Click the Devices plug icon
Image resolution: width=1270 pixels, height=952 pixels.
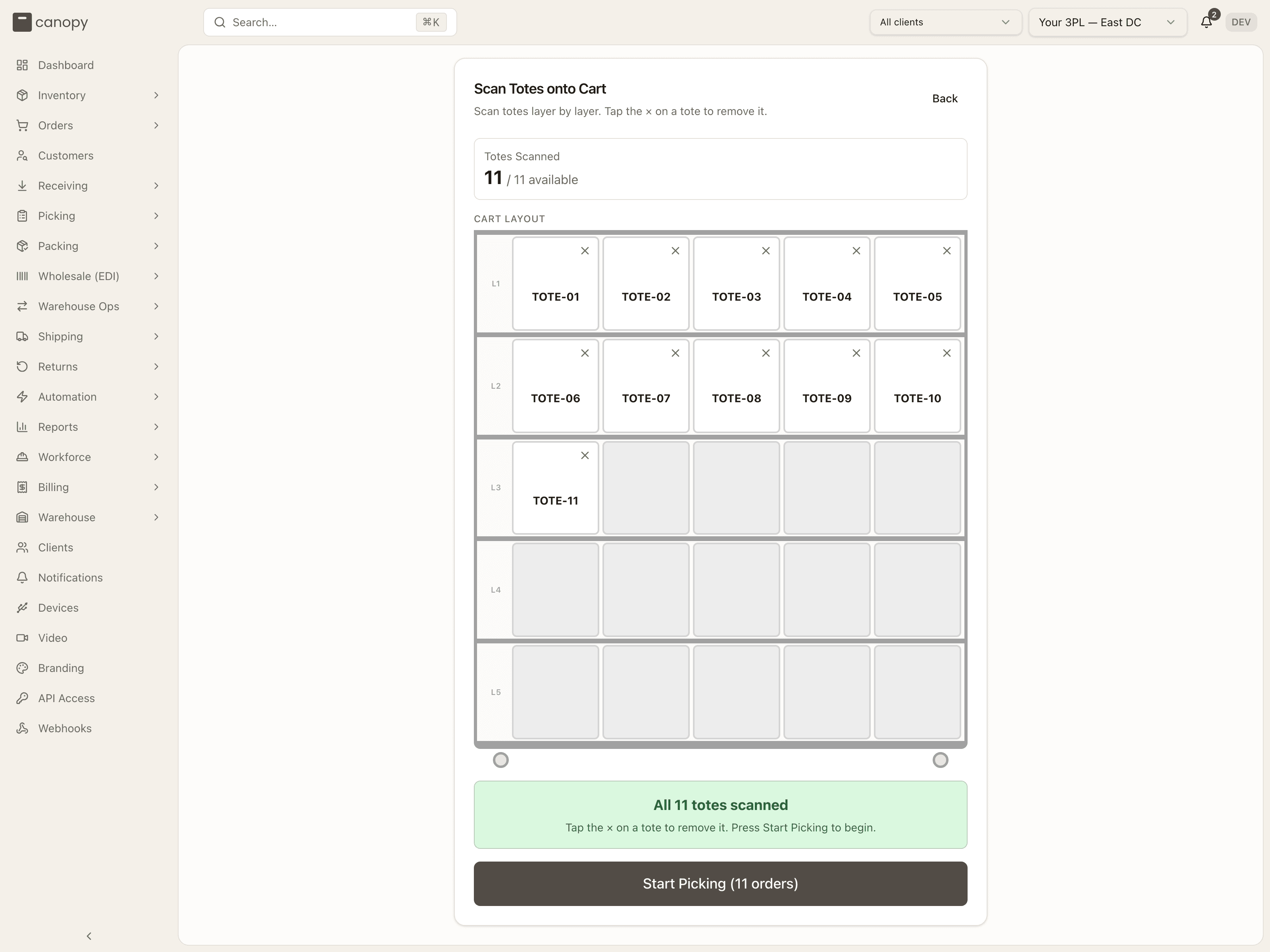coord(22,608)
